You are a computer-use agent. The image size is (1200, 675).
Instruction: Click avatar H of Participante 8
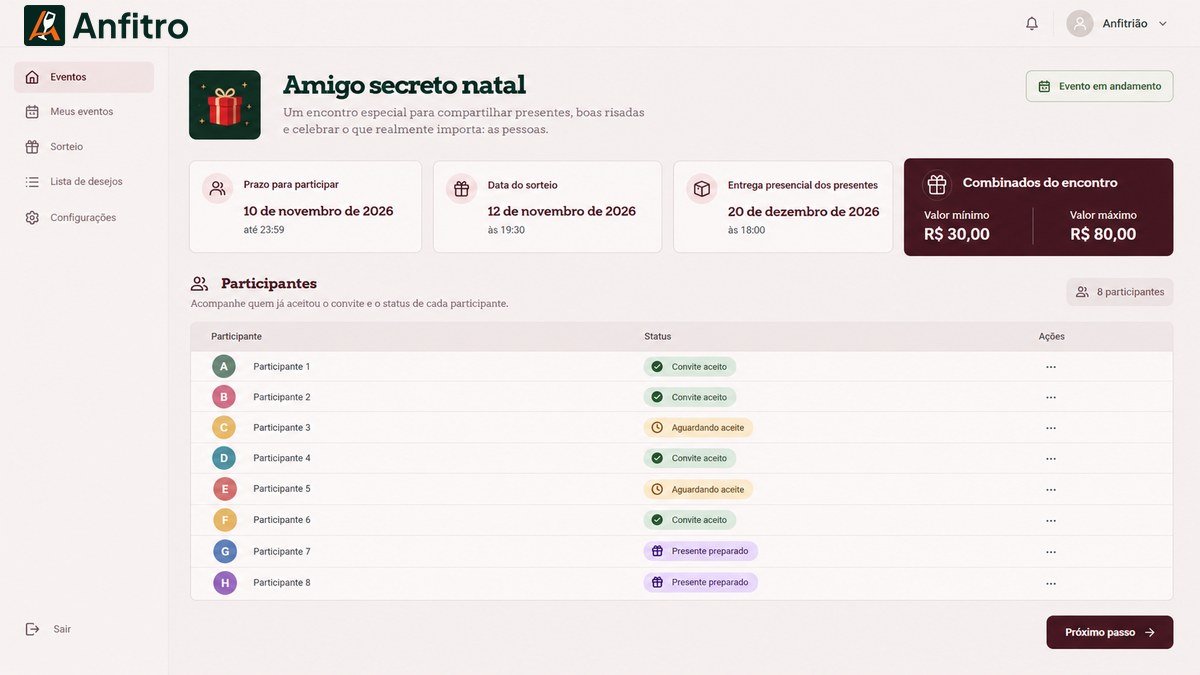[x=224, y=583]
